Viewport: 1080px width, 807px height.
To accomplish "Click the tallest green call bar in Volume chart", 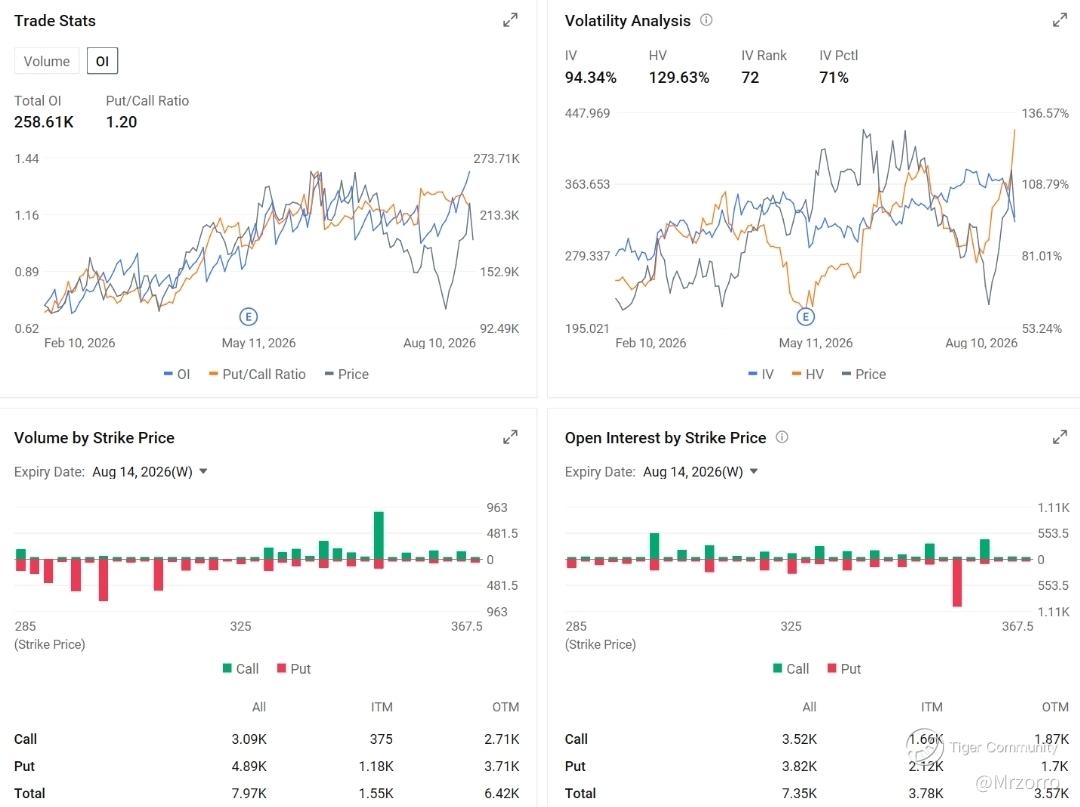I will point(379,536).
